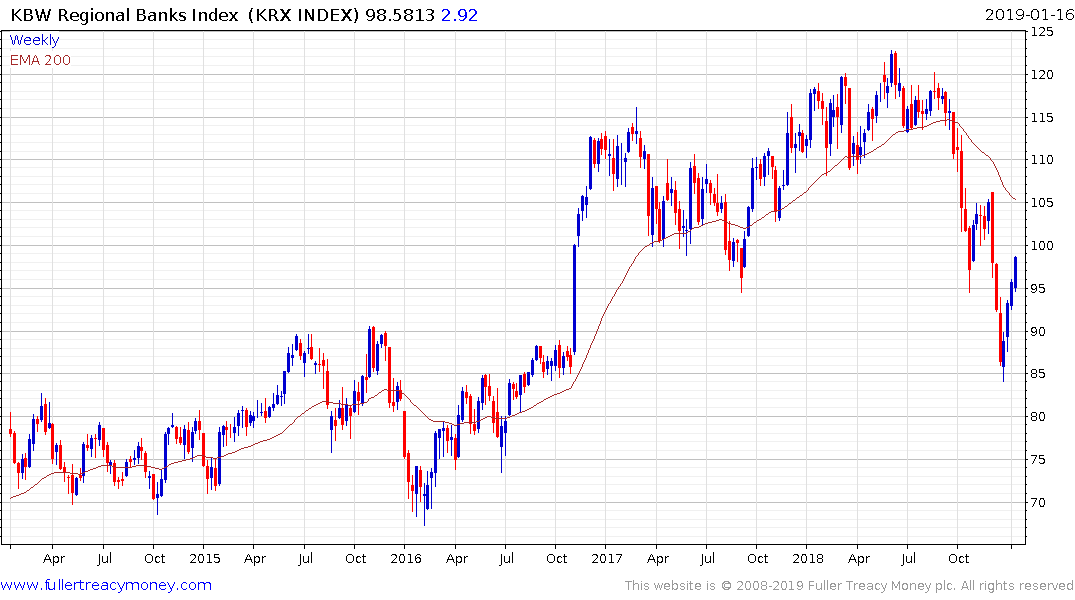Click the 95 price axis label
1075x600 pixels.
click(x=1039, y=289)
